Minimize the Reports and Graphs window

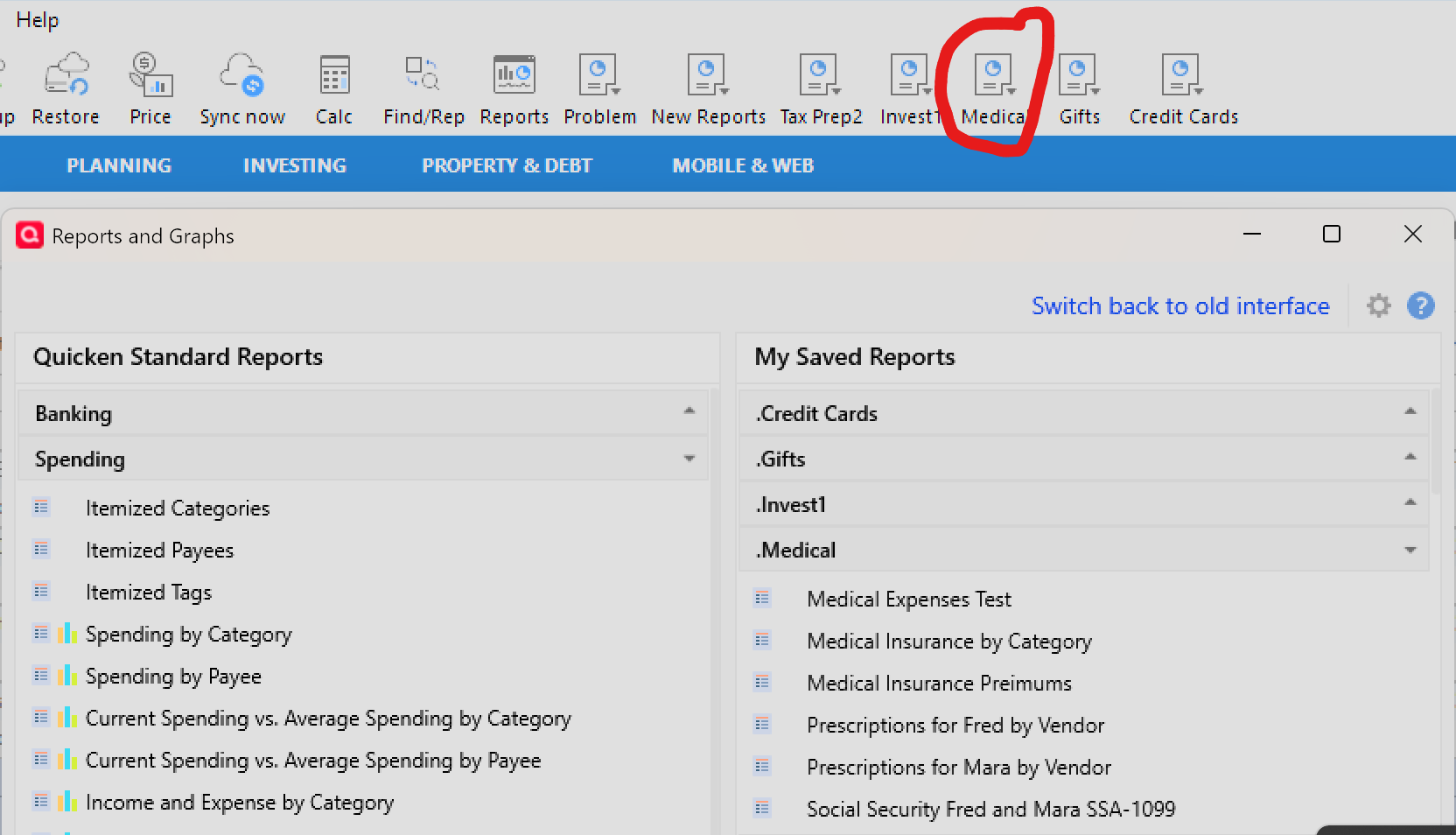tap(1252, 234)
